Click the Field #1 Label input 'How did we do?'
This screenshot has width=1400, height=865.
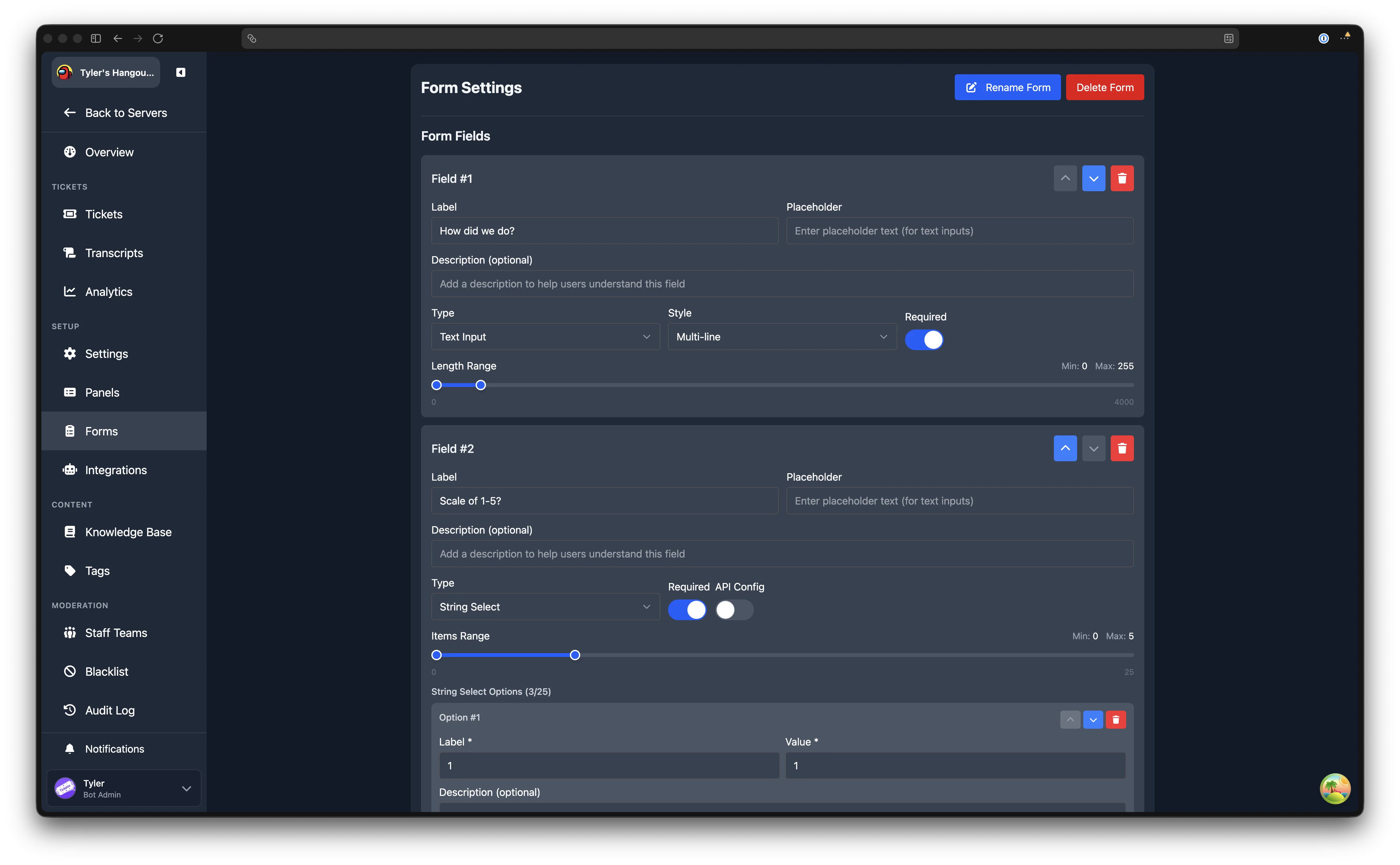[x=604, y=231]
